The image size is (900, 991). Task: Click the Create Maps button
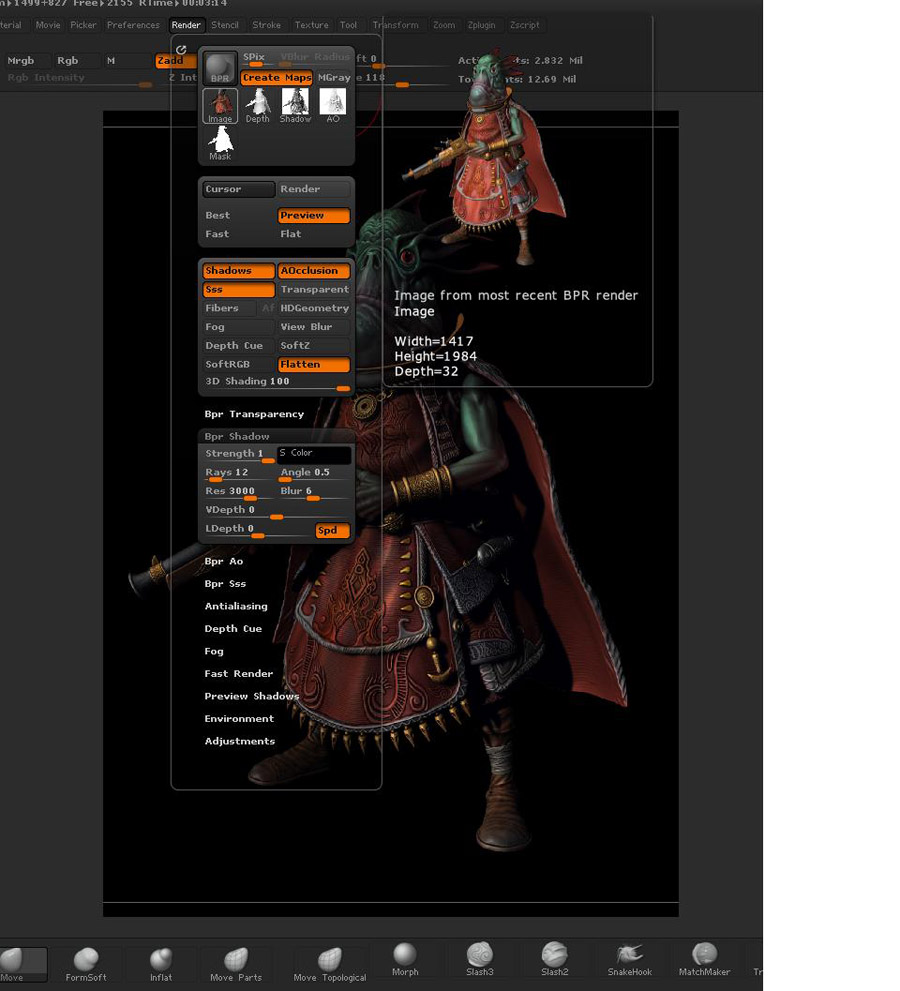point(277,78)
